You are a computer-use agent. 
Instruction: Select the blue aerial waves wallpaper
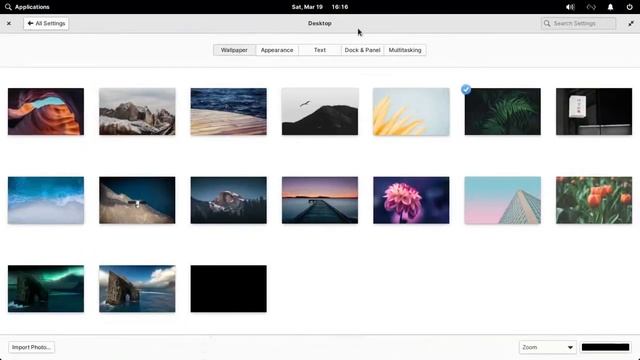tap(46, 200)
